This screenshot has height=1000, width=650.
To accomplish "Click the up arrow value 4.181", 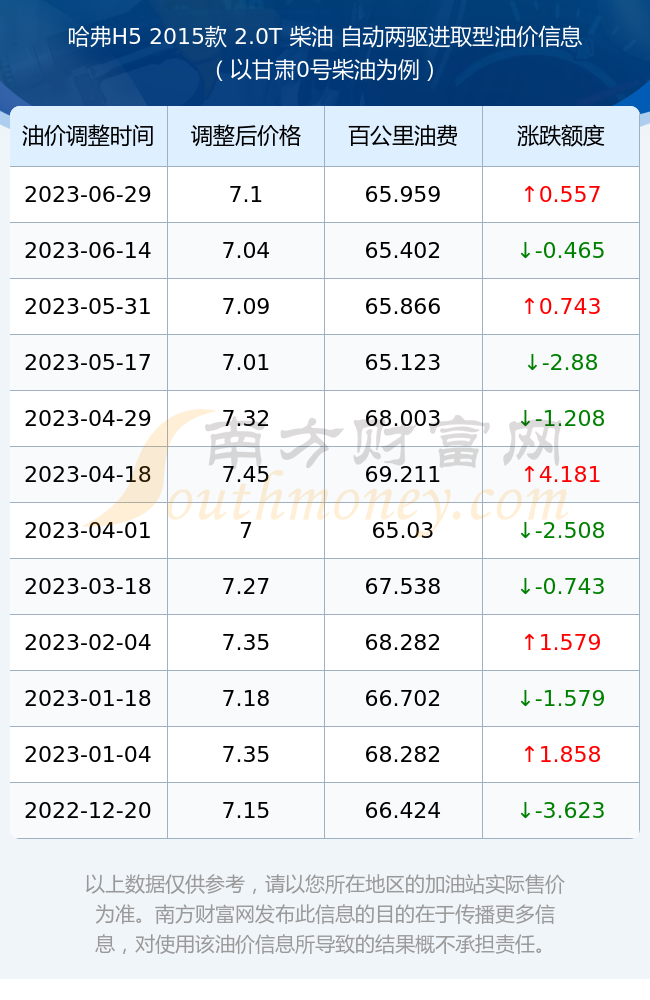I will pyautogui.click(x=561, y=474).
